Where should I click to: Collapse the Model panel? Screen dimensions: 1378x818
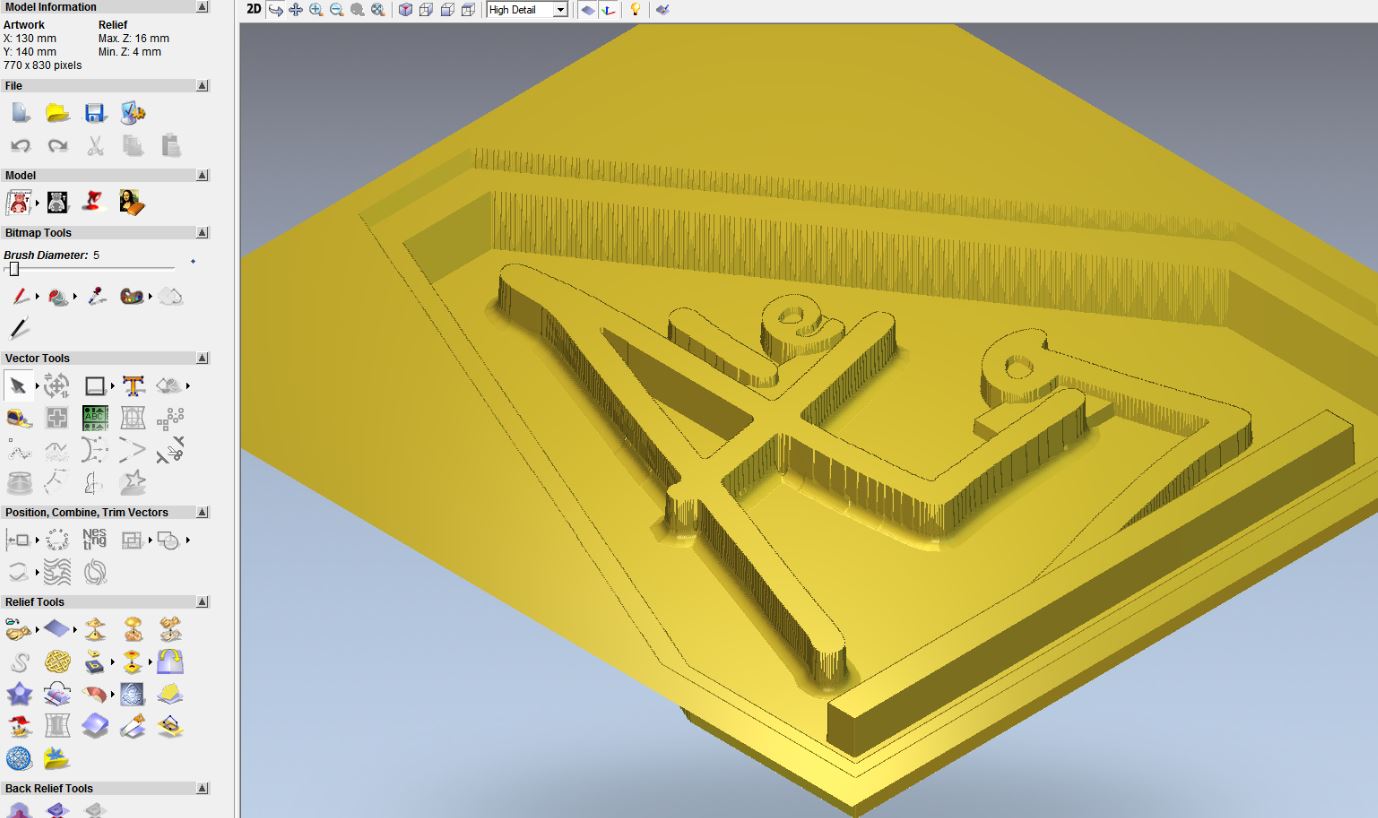[x=203, y=176]
